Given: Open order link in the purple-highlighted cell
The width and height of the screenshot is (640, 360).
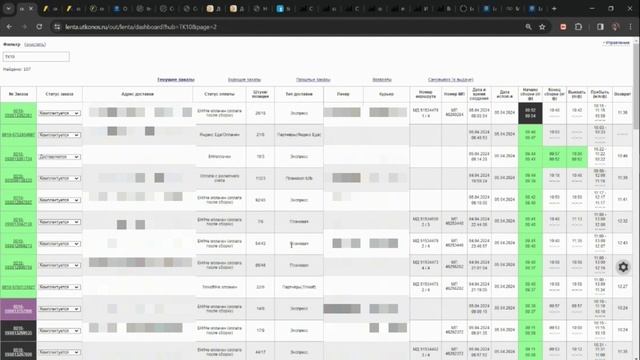Looking at the screenshot, I should click(18, 309).
